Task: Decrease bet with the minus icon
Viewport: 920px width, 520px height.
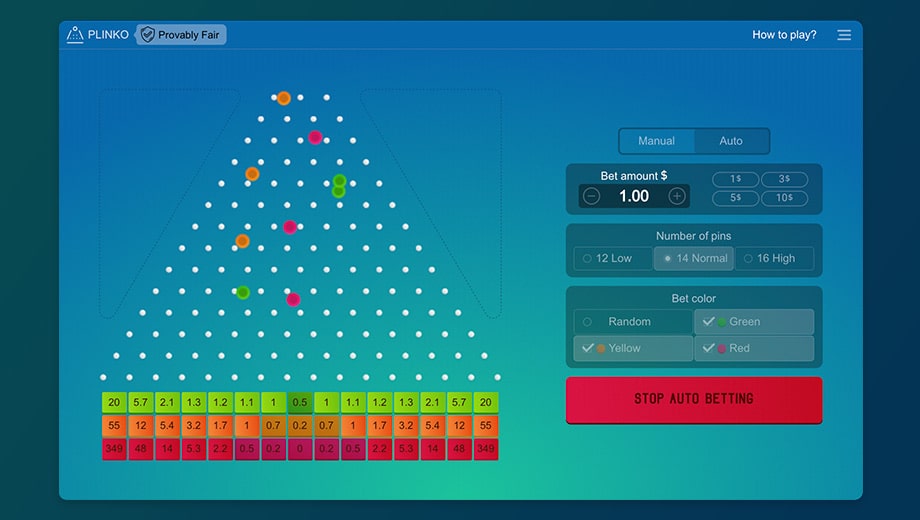Action: click(591, 196)
